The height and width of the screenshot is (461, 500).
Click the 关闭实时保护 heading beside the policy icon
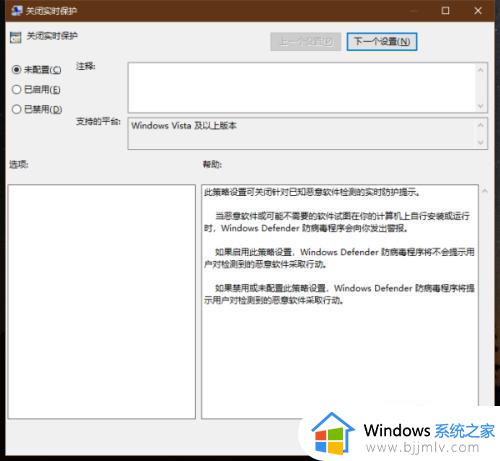(52, 36)
